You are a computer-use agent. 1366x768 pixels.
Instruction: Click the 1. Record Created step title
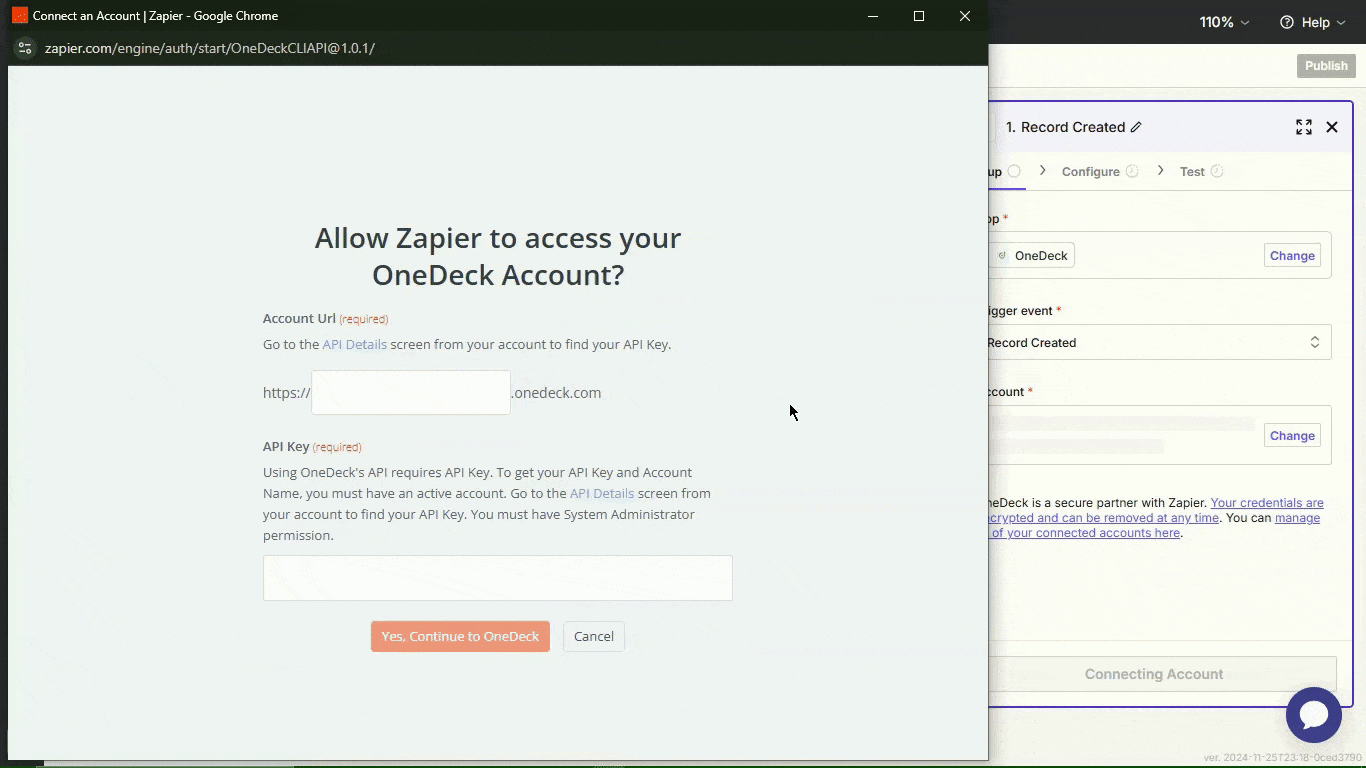click(1065, 127)
